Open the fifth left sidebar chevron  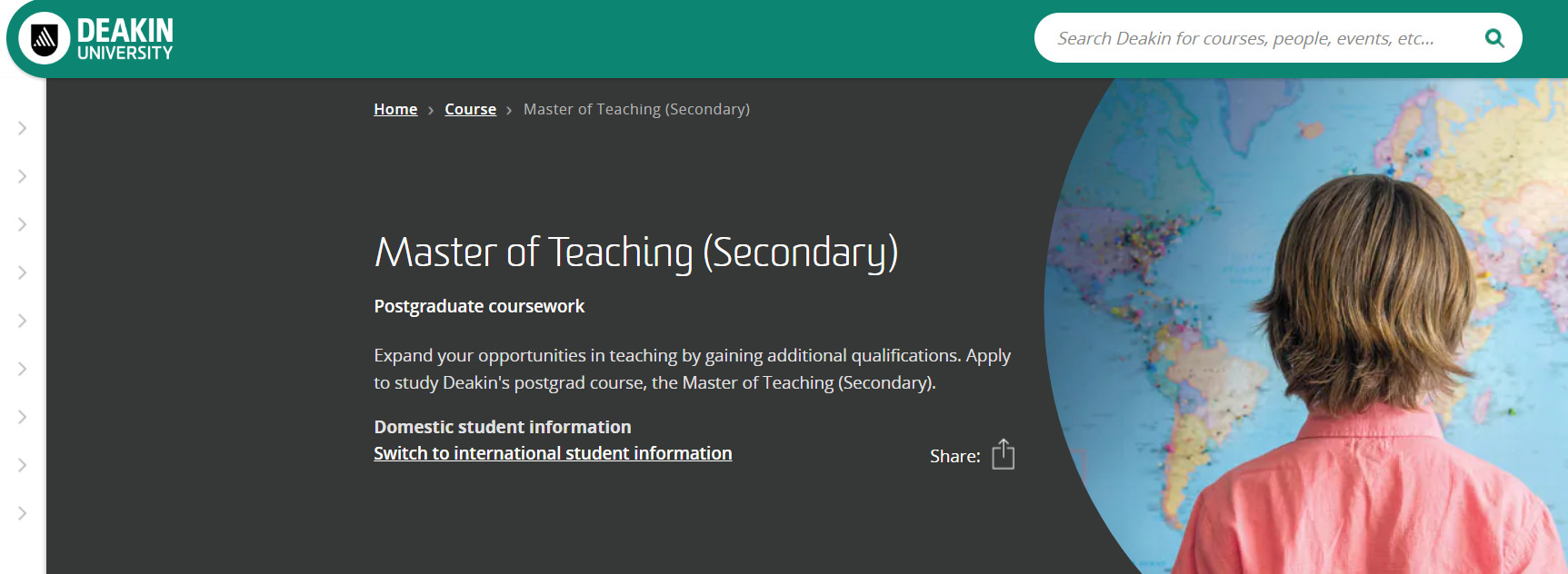(23, 321)
